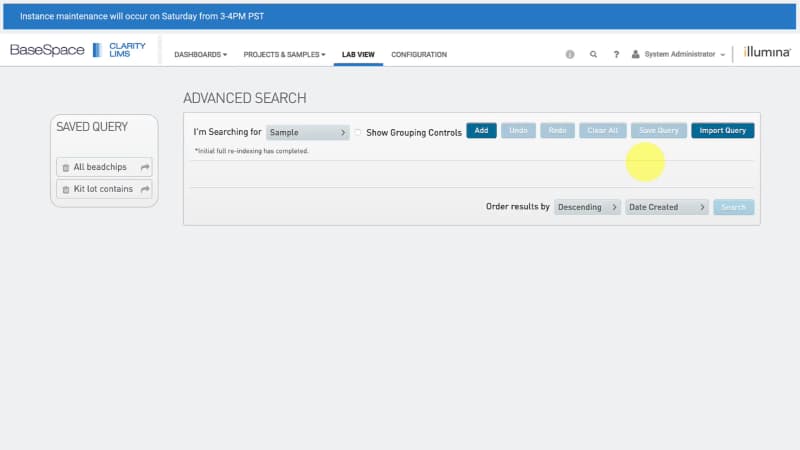Click the help question mark icon
This screenshot has height=450, width=800.
point(616,54)
